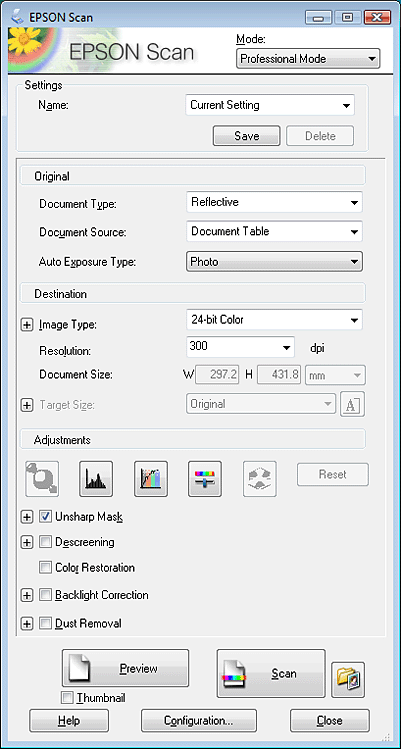This screenshot has height=749, width=401.
Task: Click the Color Palette icon
Action: (x=260, y=478)
